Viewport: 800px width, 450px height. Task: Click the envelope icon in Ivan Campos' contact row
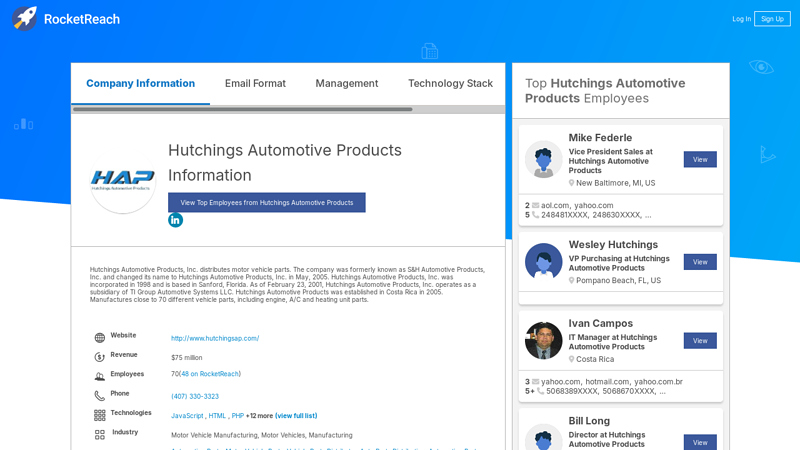coord(536,382)
